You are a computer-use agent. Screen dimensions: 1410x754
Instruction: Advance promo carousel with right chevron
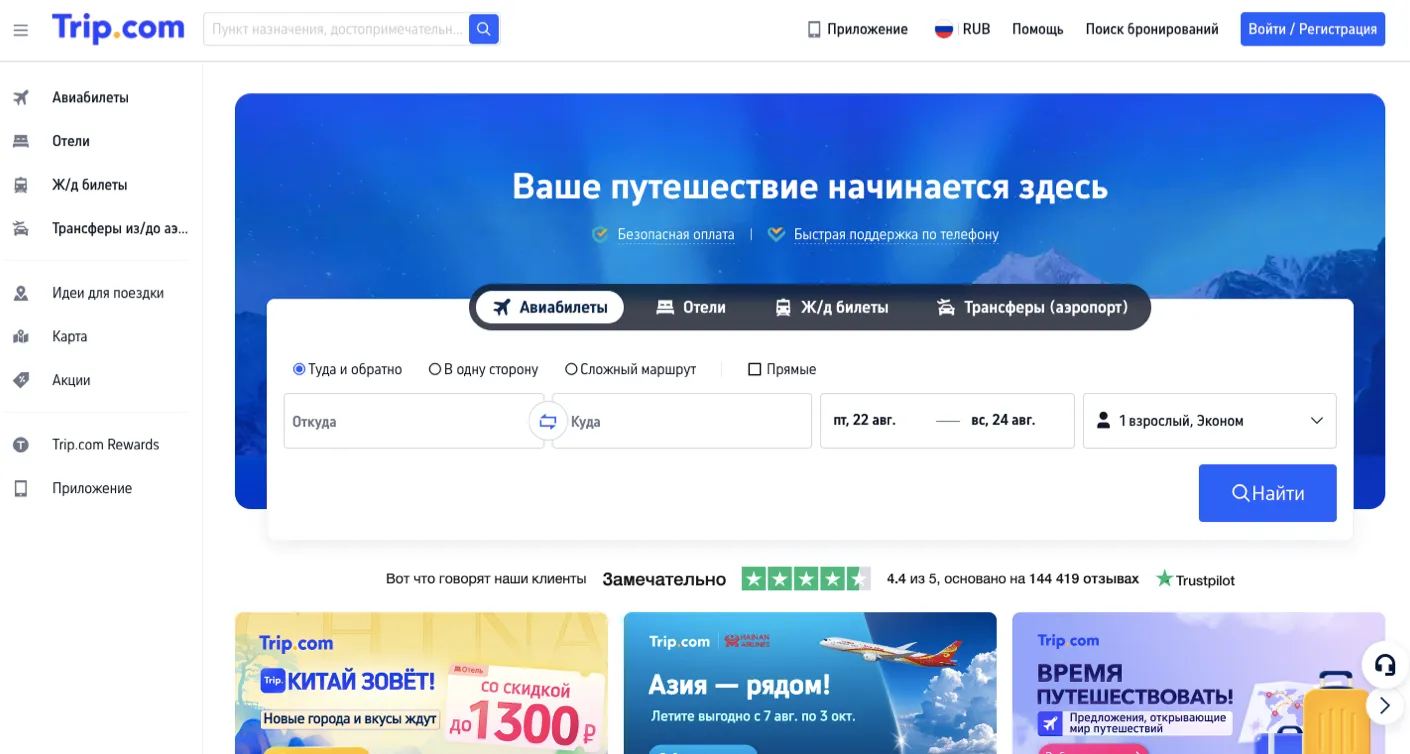[x=1385, y=706]
